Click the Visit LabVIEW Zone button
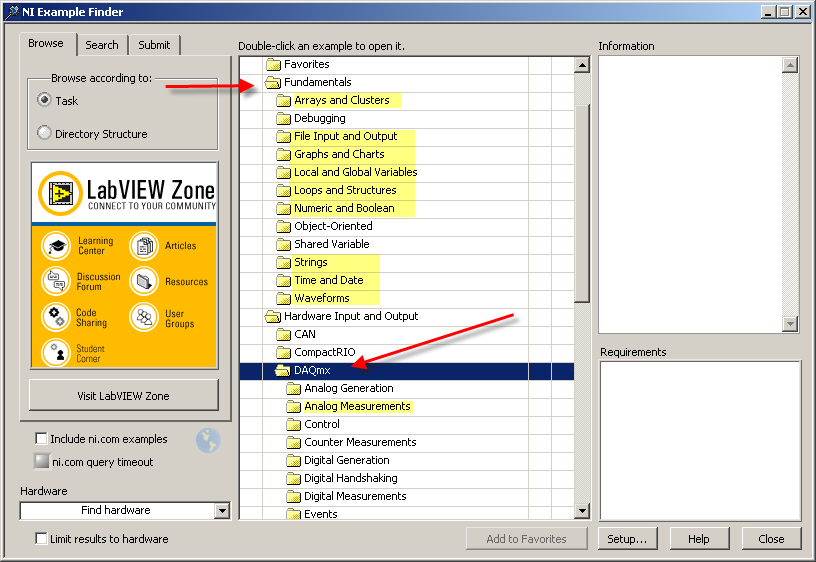 [124, 395]
